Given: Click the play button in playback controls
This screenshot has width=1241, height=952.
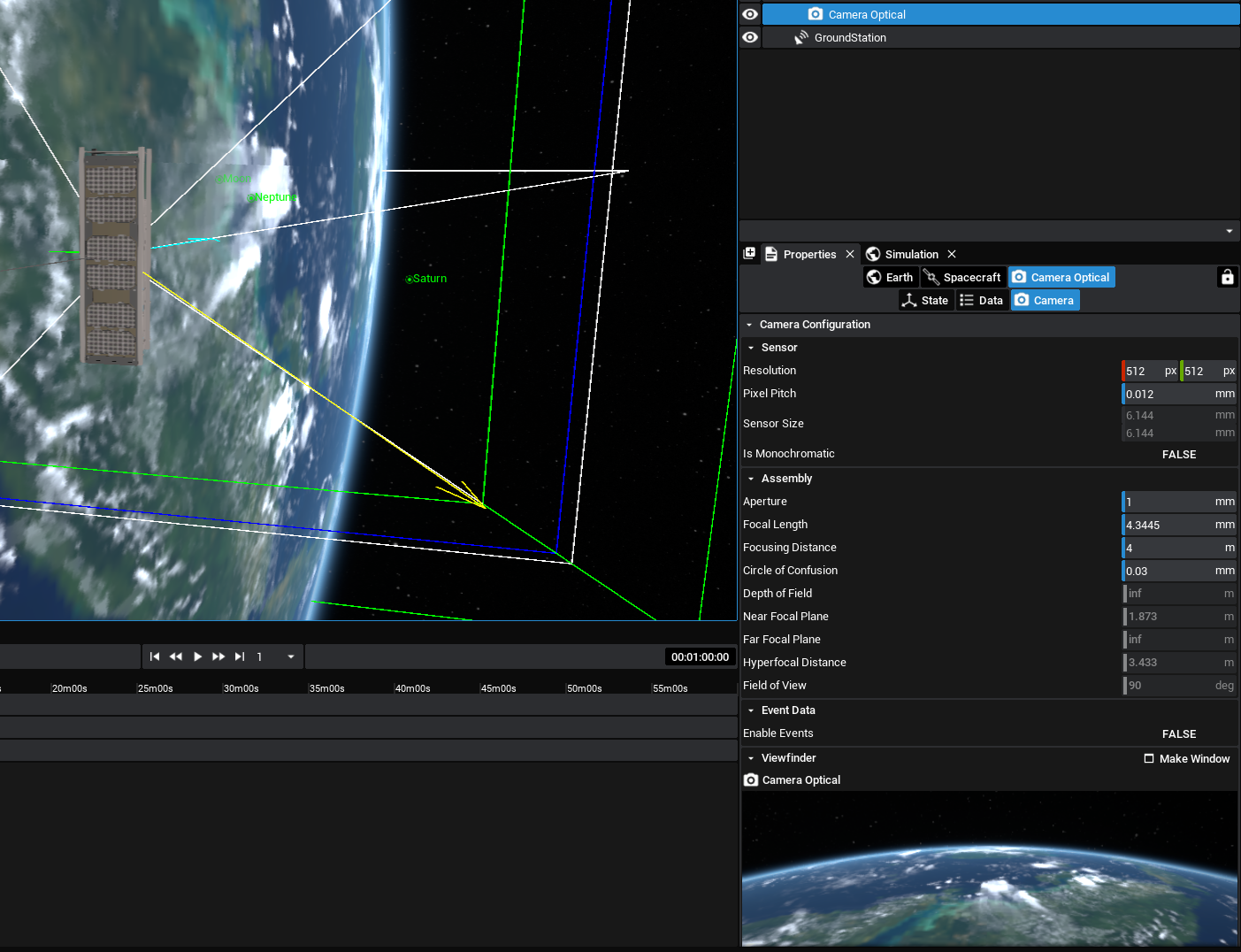Looking at the screenshot, I should tap(197, 656).
